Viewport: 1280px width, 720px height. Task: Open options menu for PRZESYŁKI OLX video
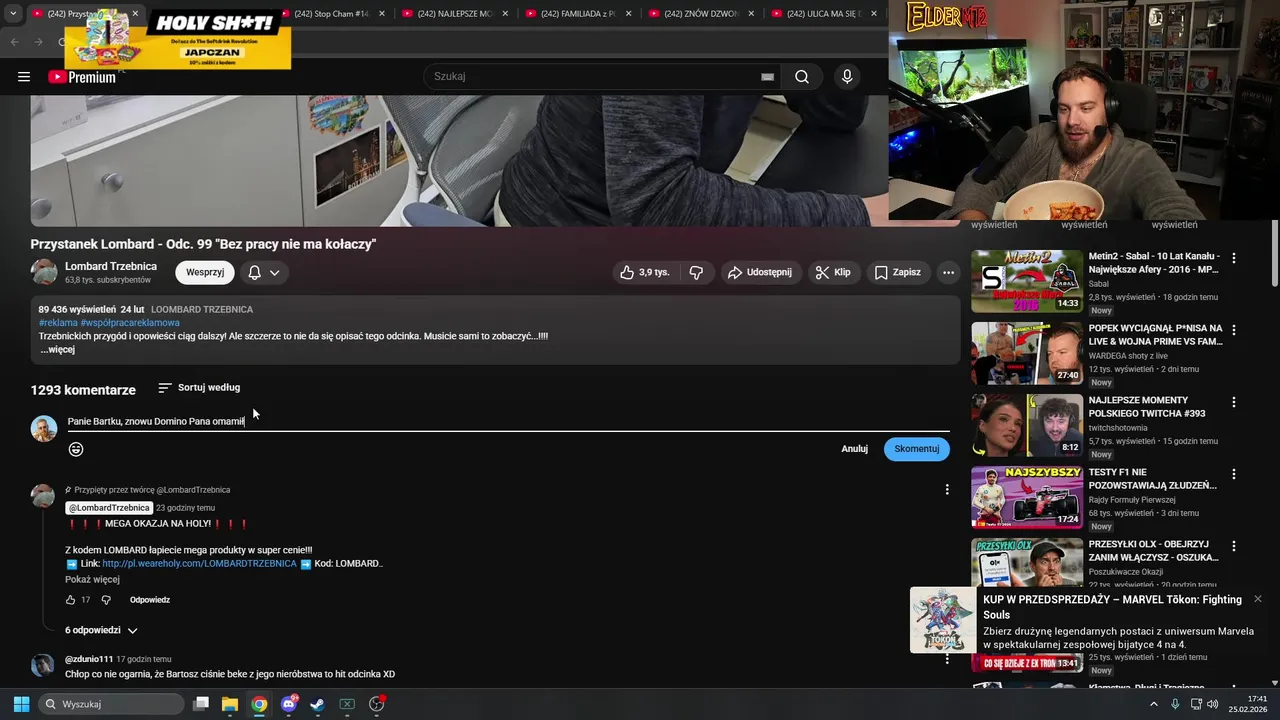[x=1233, y=546]
